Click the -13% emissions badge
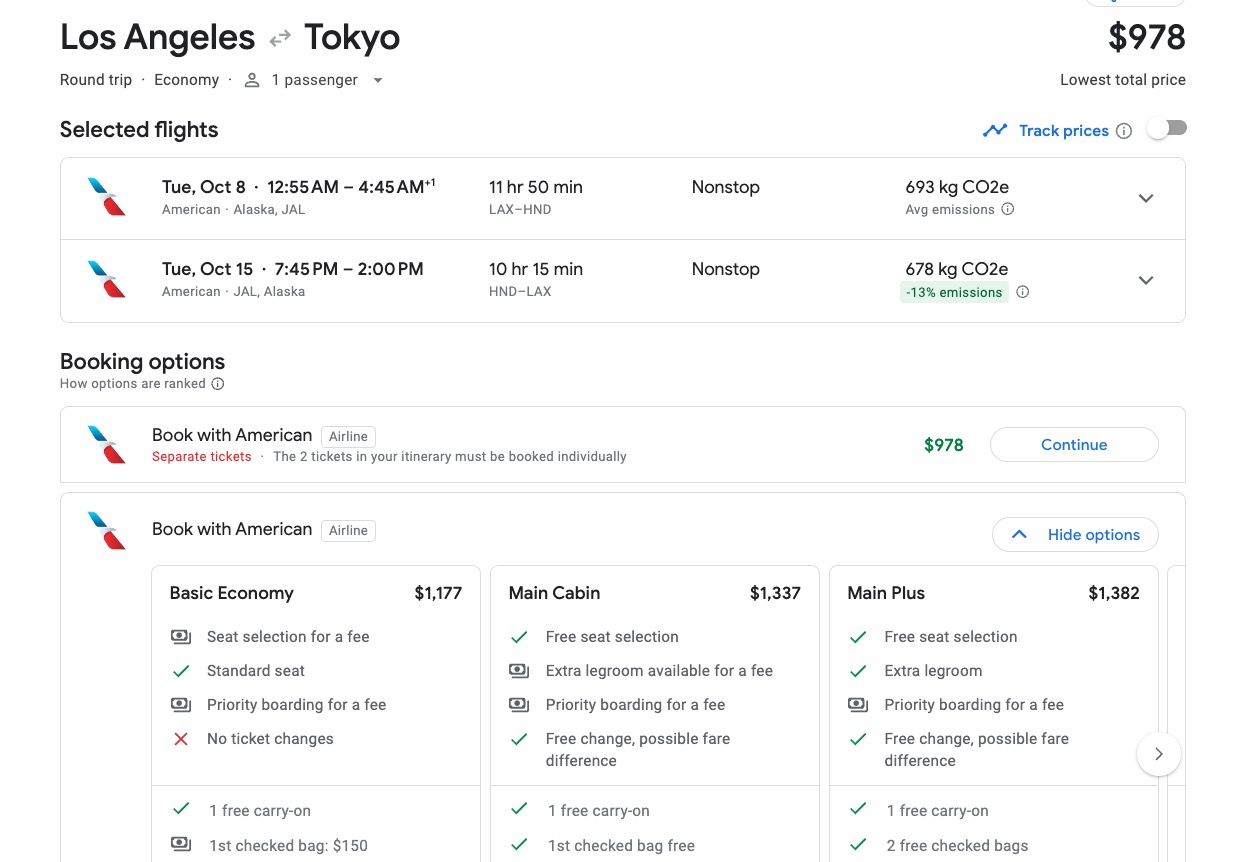 click(x=954, y=292)
